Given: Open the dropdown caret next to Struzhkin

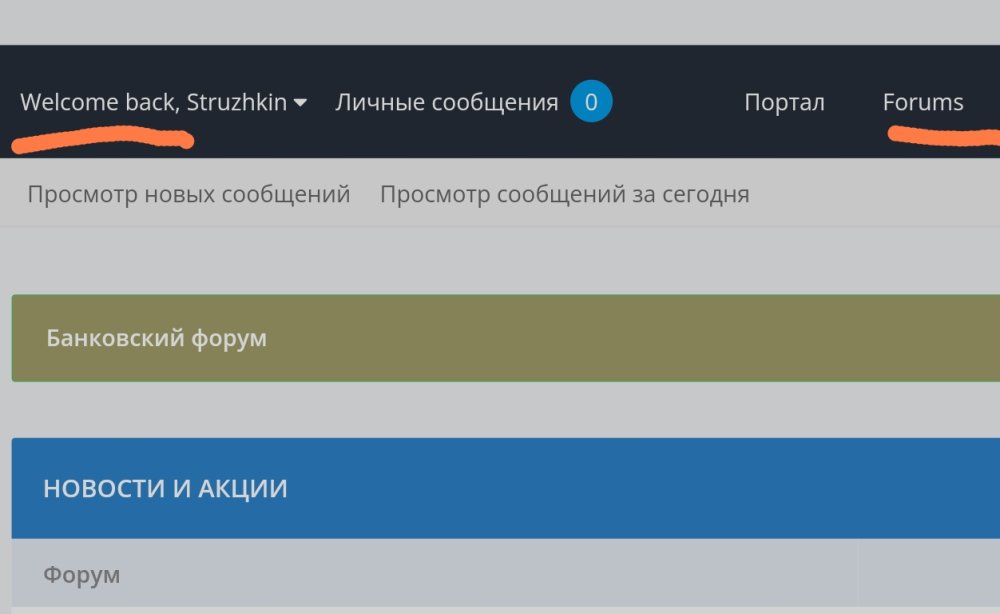Looking at the screenshot, I should click(300, 103).
